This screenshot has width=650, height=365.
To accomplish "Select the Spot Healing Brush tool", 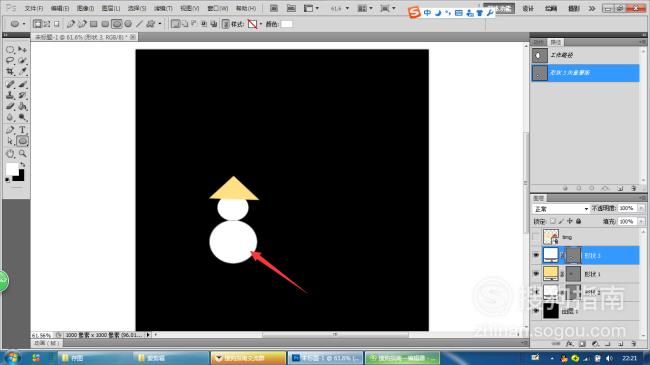I will [10, 85].
